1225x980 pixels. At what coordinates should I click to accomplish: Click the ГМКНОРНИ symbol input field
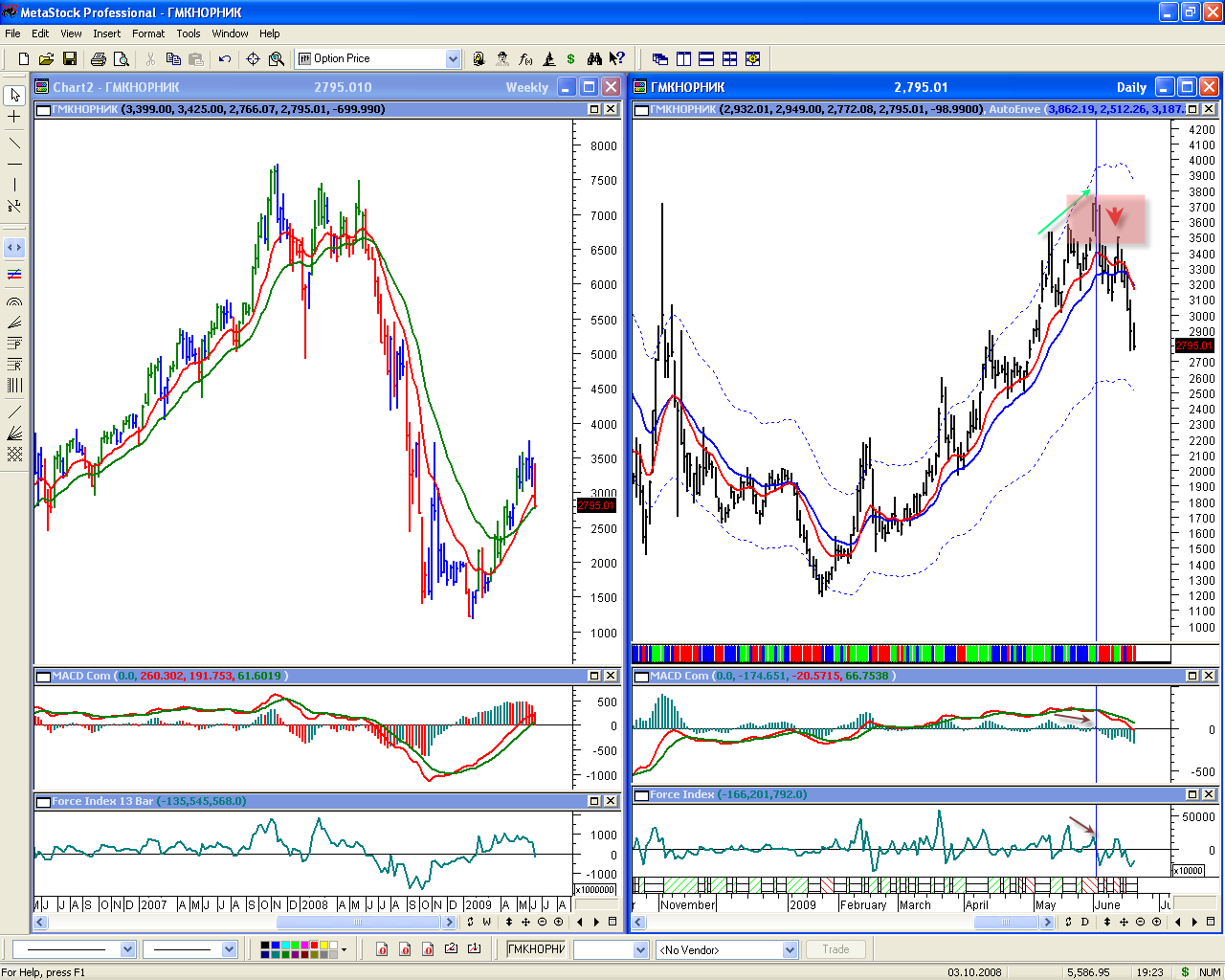(536, 949)
